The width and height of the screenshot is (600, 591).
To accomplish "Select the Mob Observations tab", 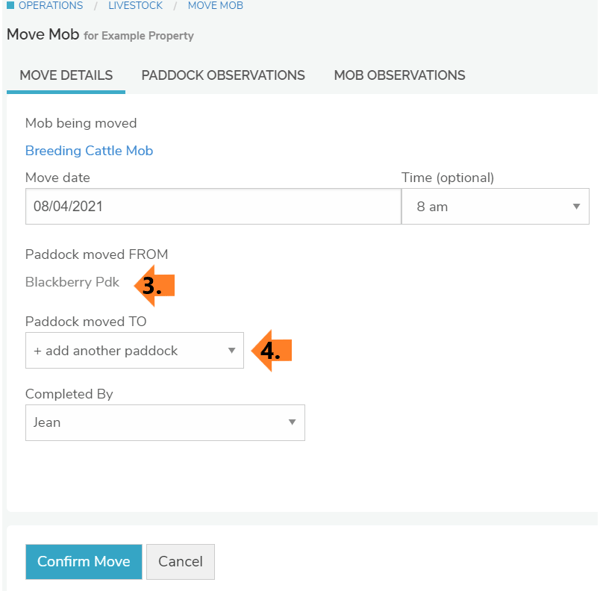I will pyautogui.click(x=399, y=75).
